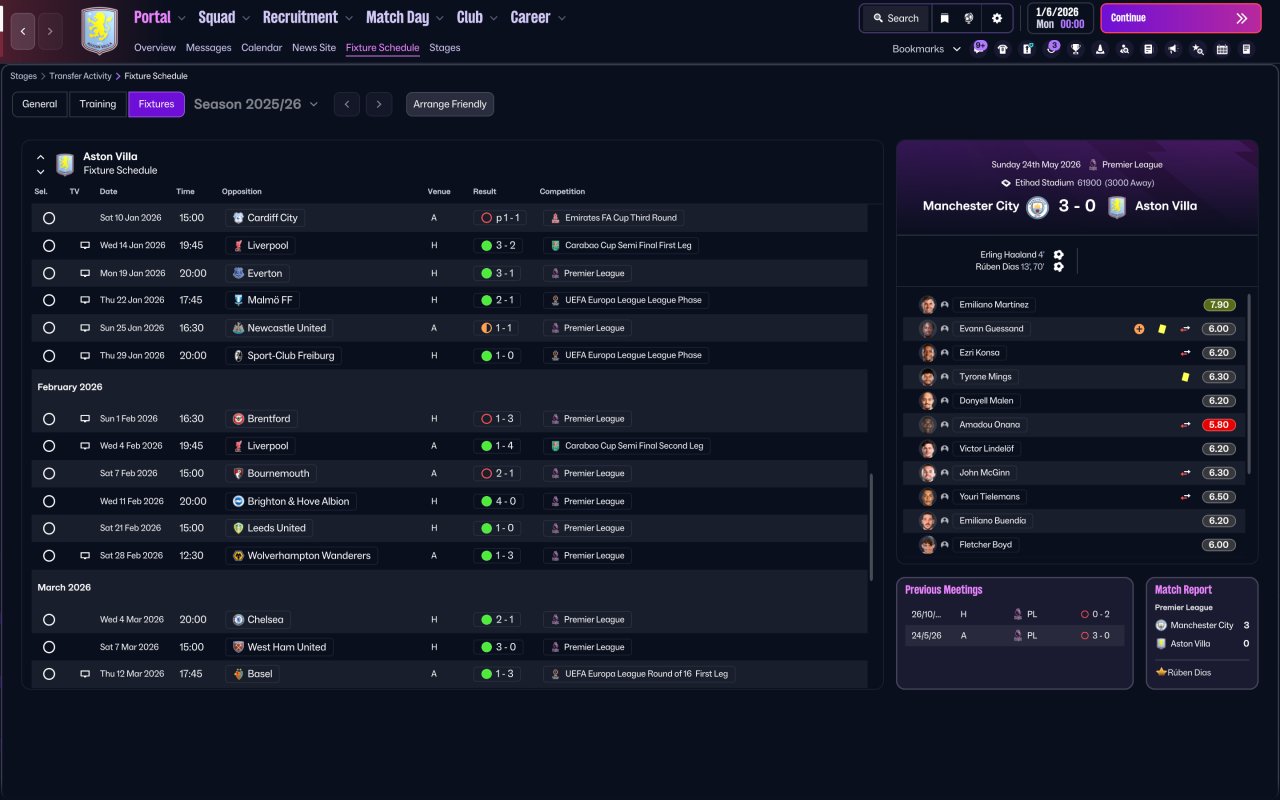This screenshot has height=800, width=1280.
Task: Click Evann Guessand's orange injury icon
Action: tap(1139, 329)
